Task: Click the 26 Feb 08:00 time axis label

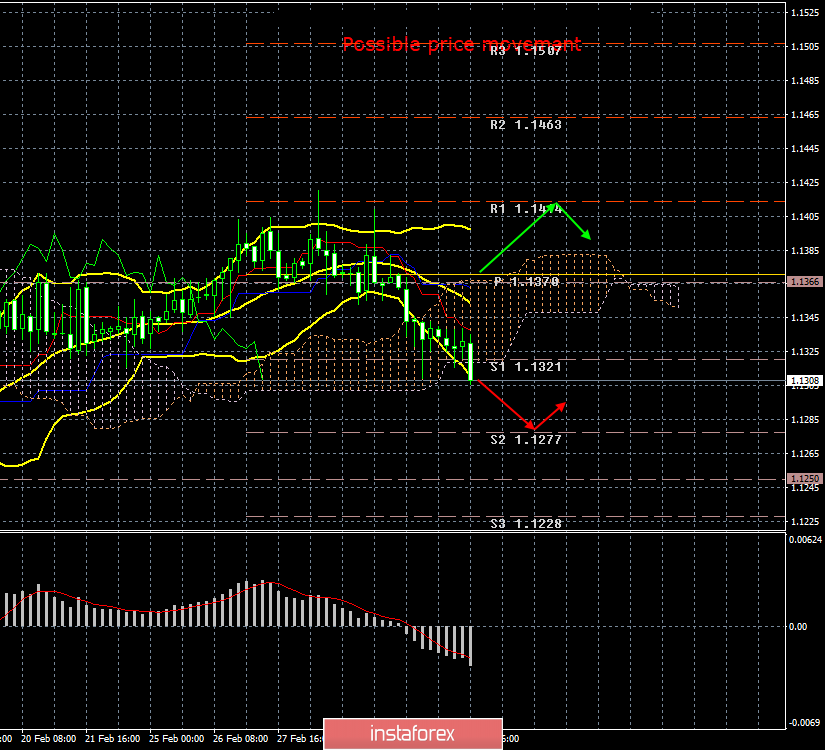Action: (240, 738)
